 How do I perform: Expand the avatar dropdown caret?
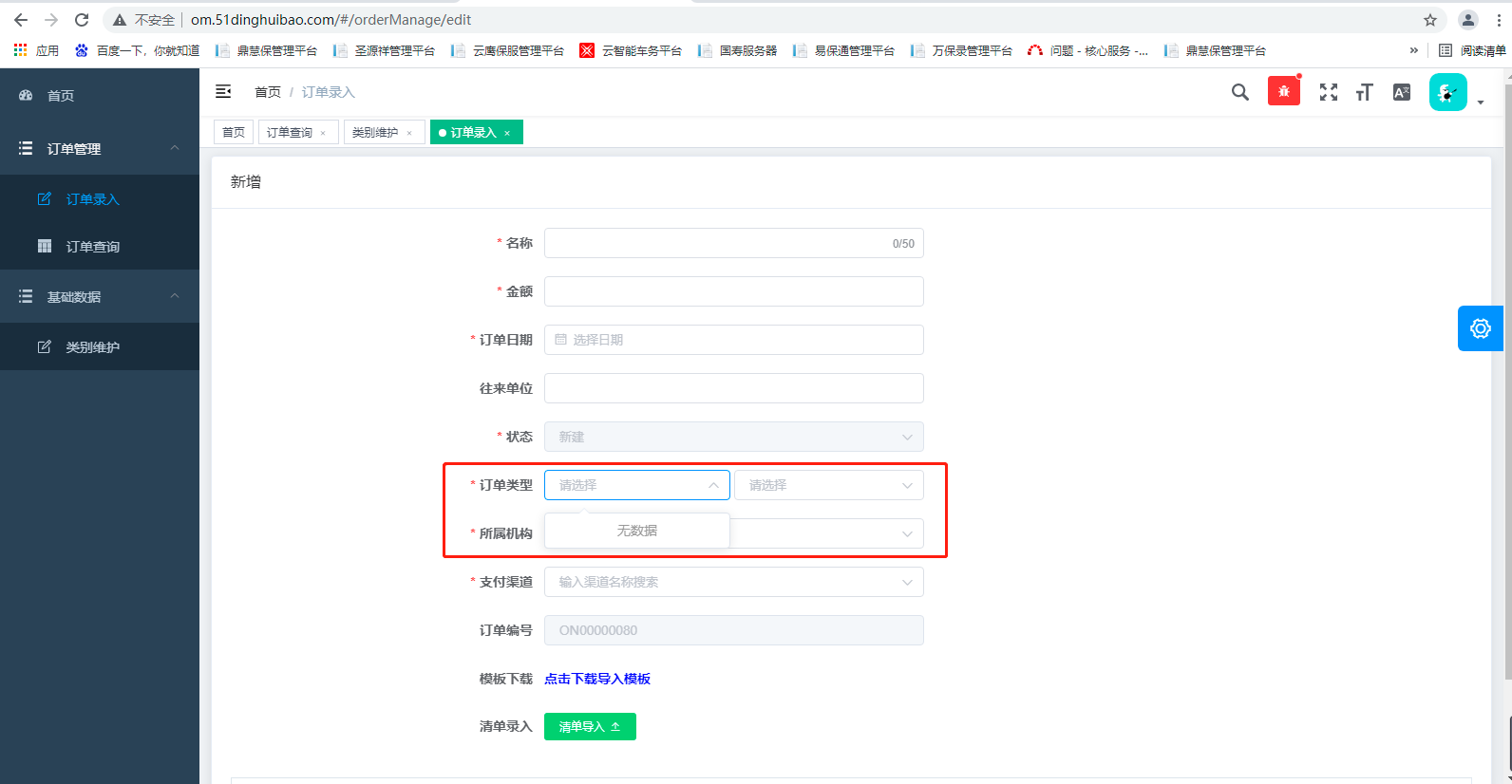(x=1481, y=102)
